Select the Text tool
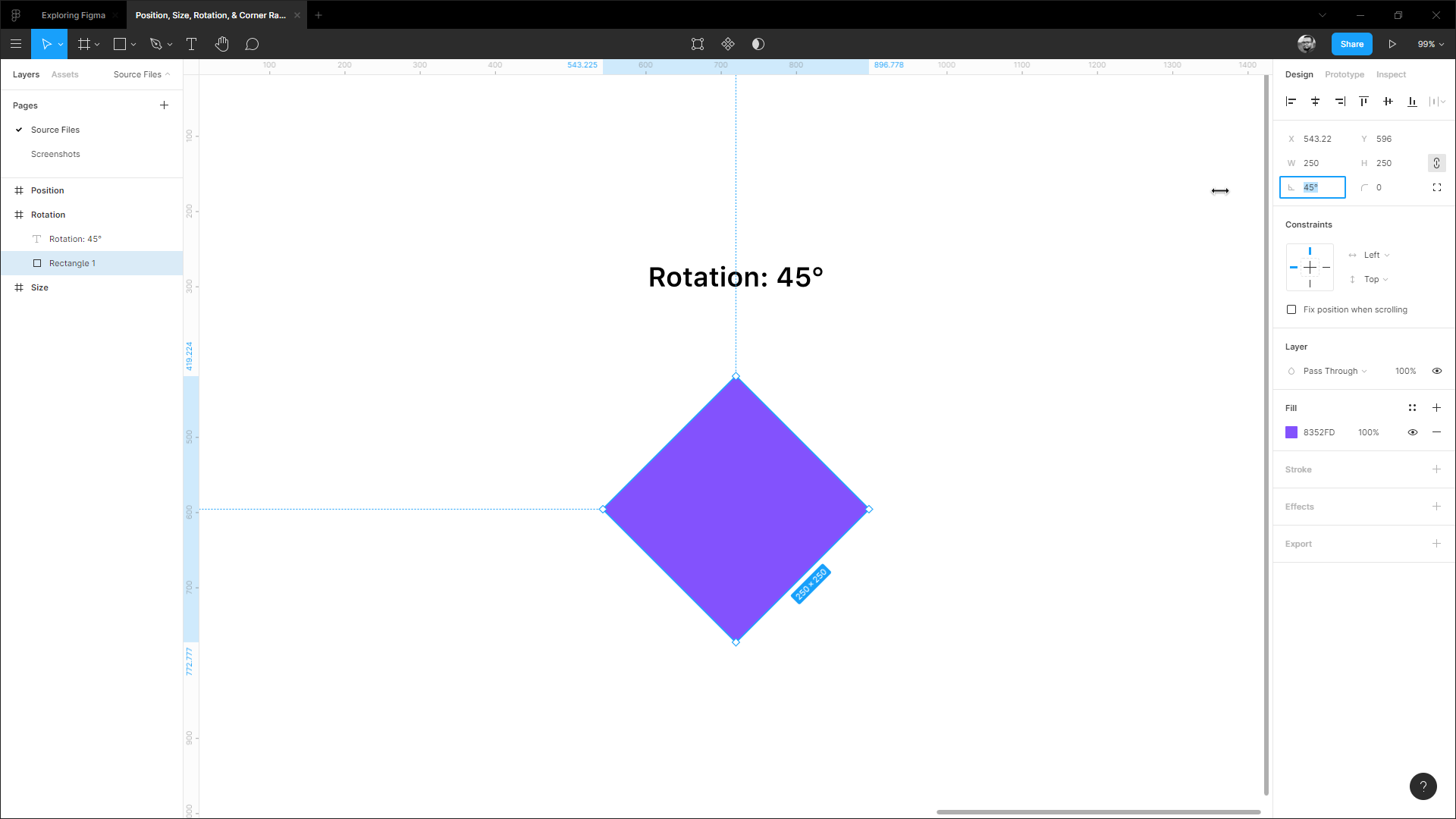 (x=191, y=44)
